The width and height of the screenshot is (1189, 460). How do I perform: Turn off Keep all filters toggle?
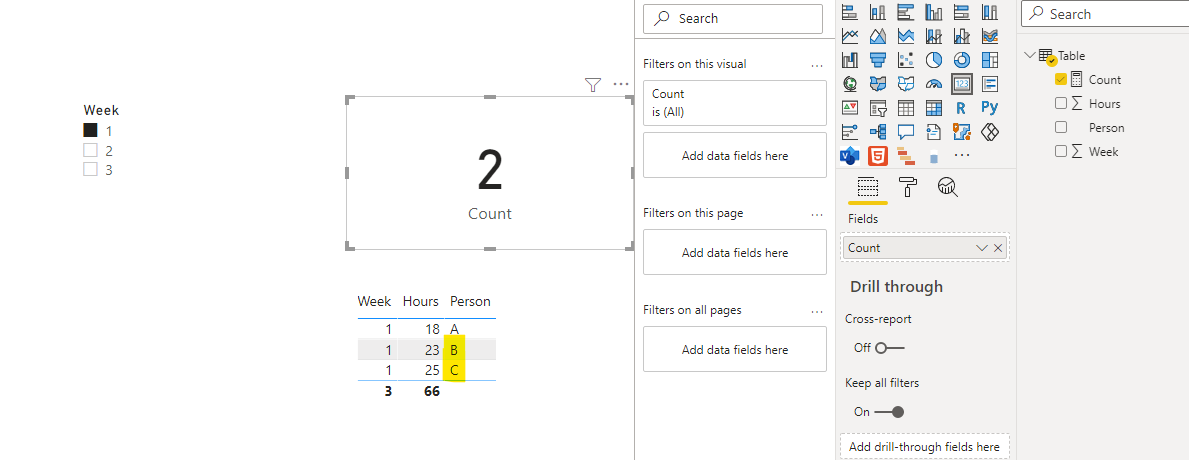(x=889, y=411)
